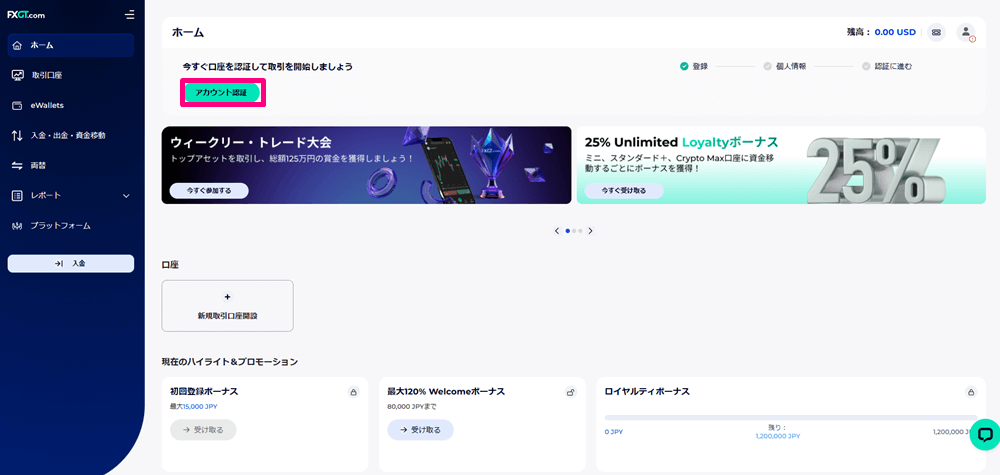Go to previous banner slide arrow
1000x475 pixels.
coord(557,231)
